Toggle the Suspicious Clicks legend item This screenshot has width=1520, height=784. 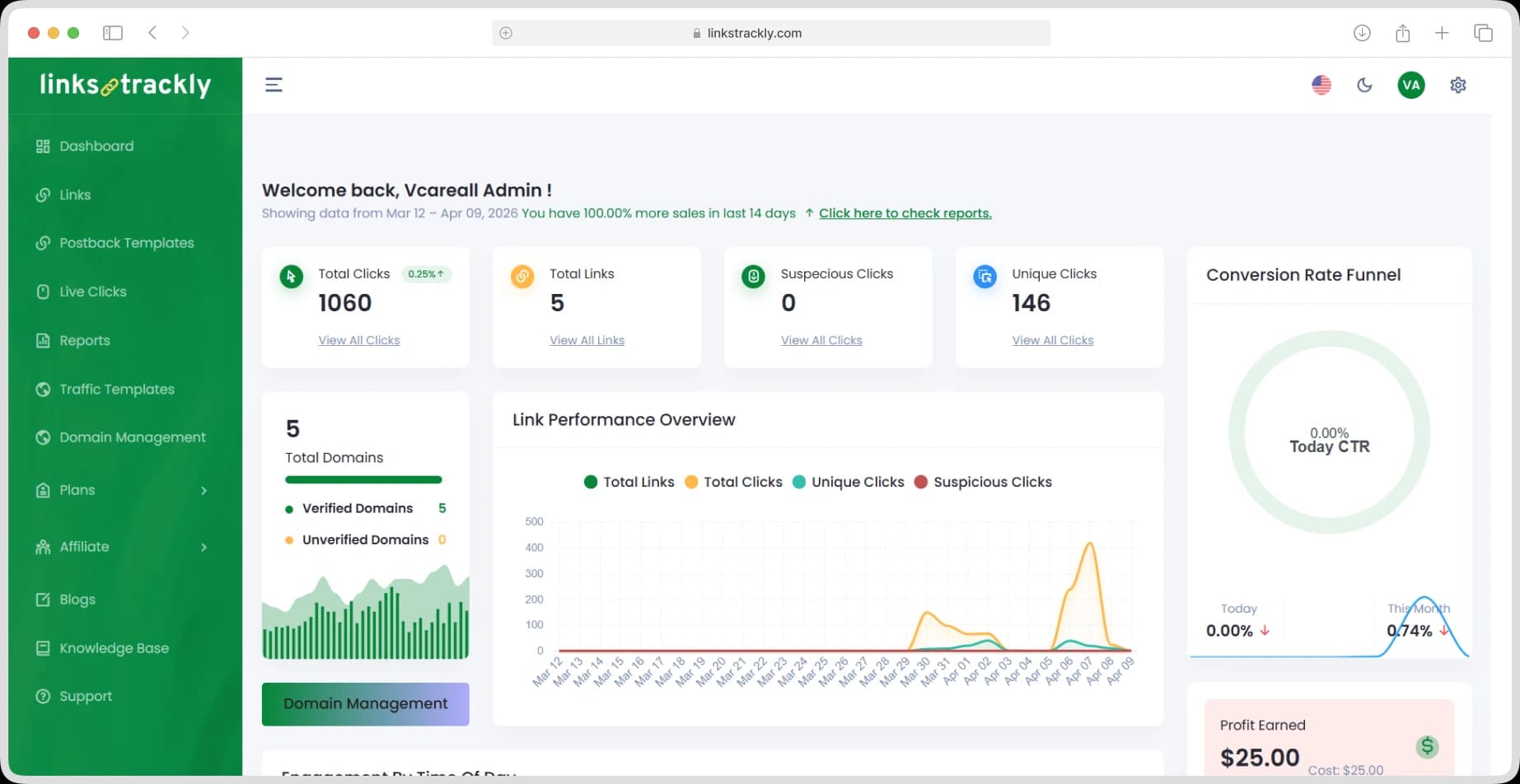point(983,482)
